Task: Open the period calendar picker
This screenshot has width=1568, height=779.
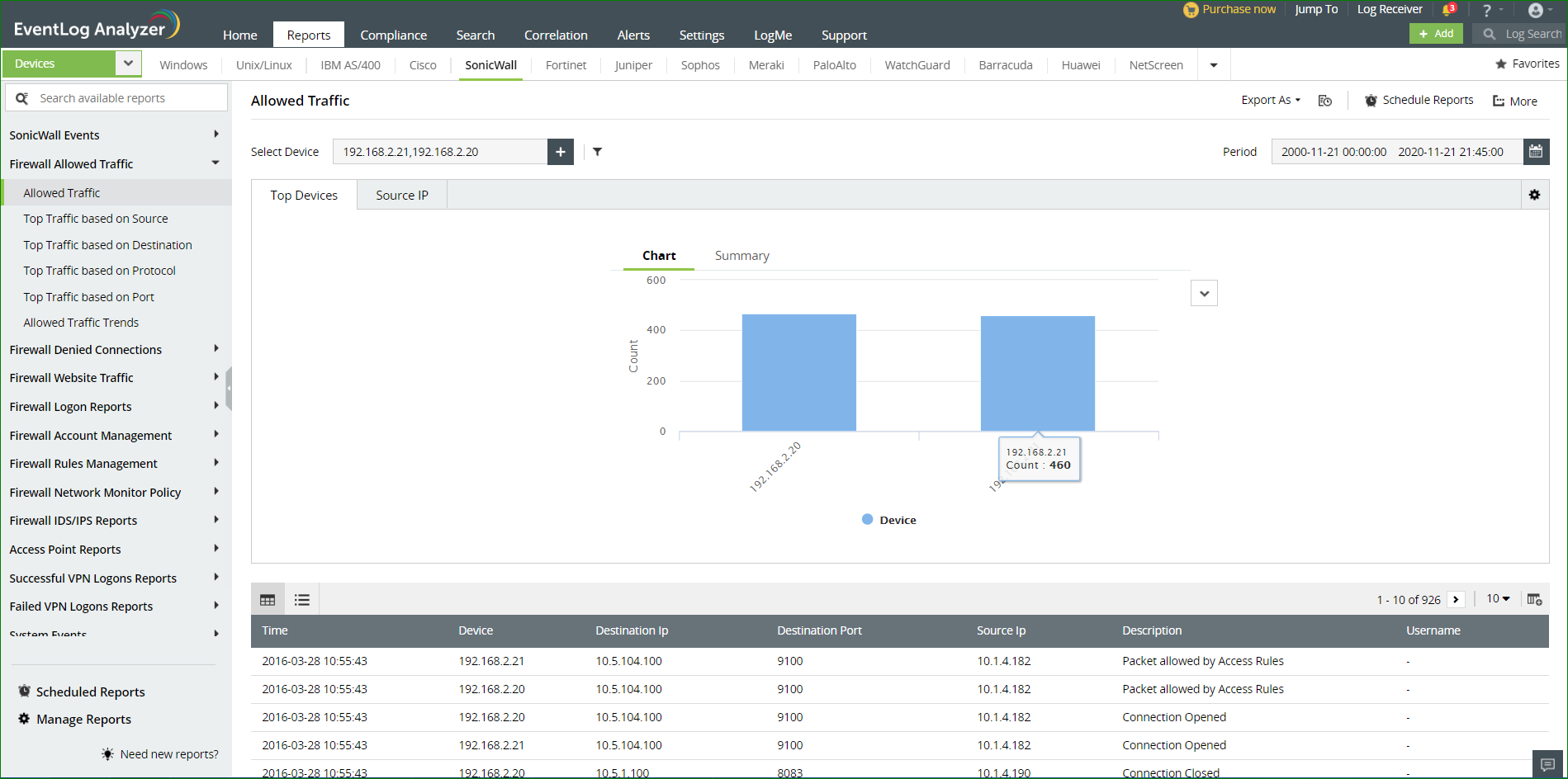Action: [1536, 151]
